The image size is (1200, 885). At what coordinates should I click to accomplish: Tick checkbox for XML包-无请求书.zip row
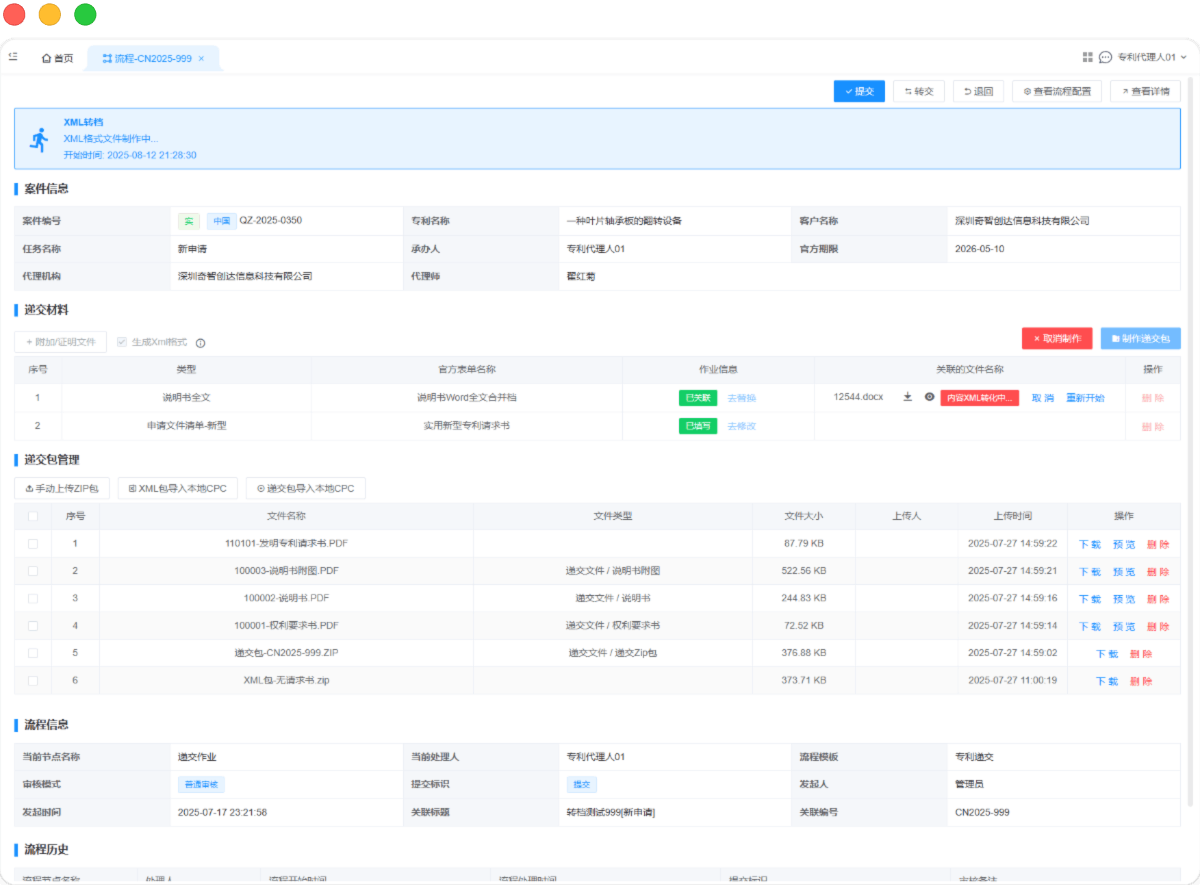[x=33, y=681]
